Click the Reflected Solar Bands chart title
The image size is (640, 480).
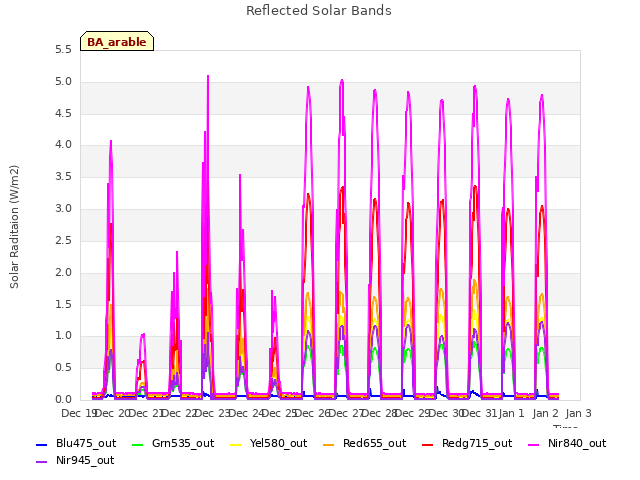click(x=319, y=11)
